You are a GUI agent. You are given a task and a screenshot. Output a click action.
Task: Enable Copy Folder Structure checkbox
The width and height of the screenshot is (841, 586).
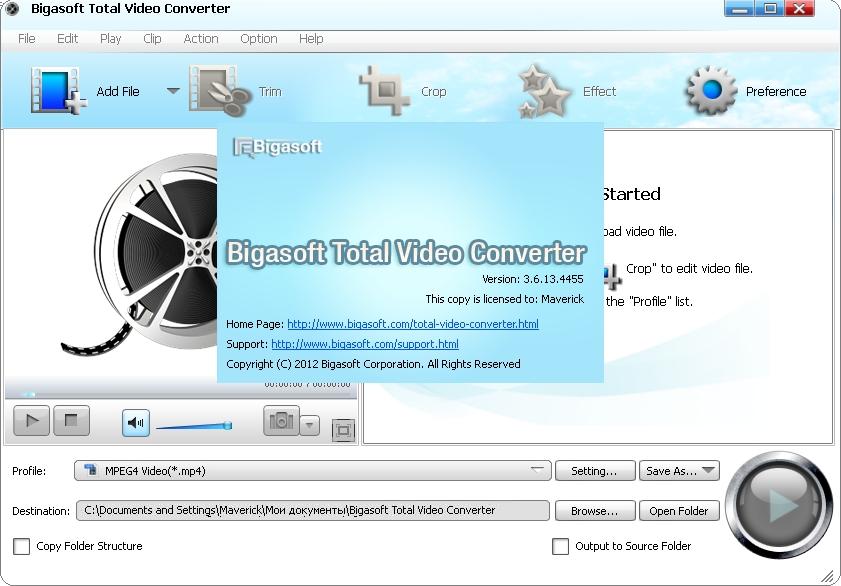21,546
